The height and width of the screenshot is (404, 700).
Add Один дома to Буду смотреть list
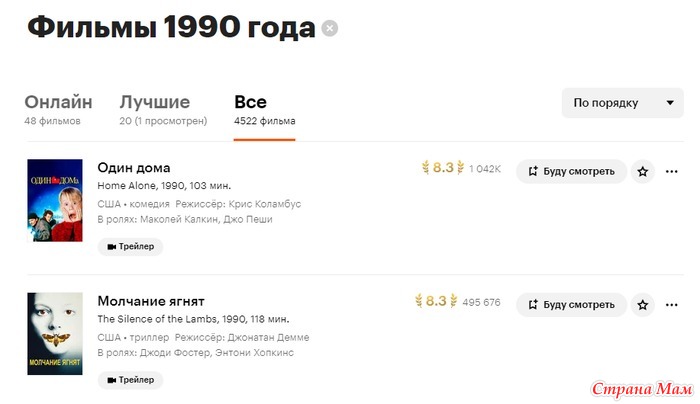tap(571, 171)
